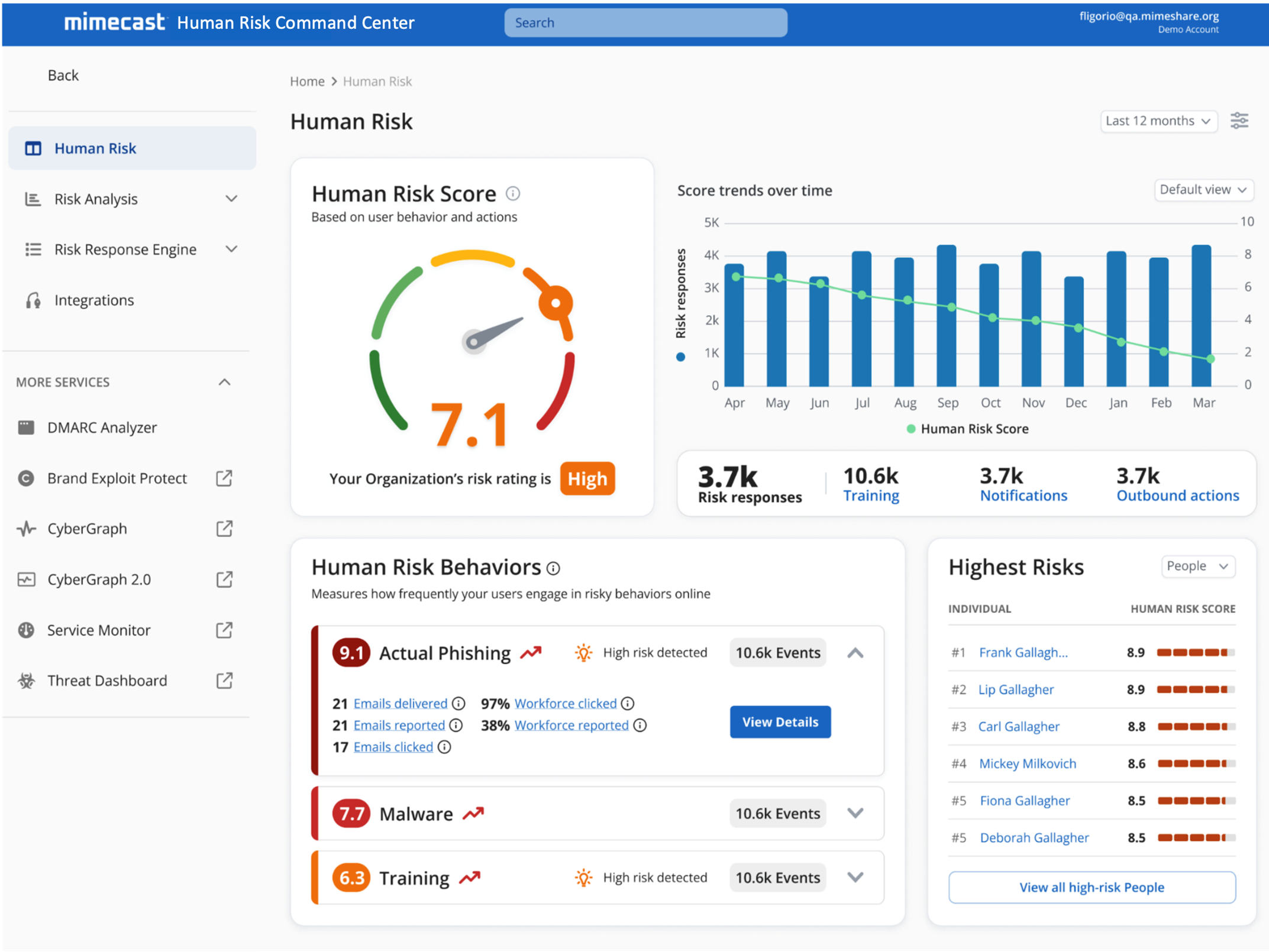
Task: Click the Threat Dashboard biohazard icon
Action: pyautogui.click(x=26, y=681)
